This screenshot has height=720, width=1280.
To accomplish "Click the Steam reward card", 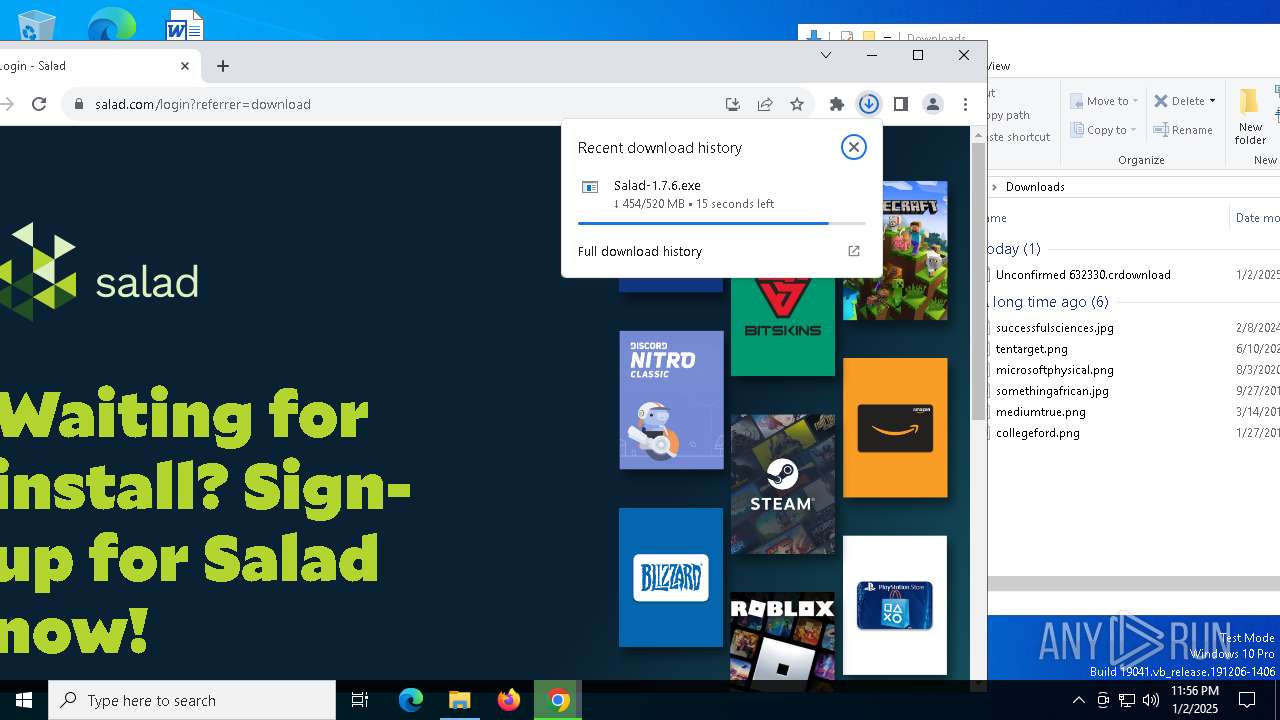I will [x=783, y=485].
